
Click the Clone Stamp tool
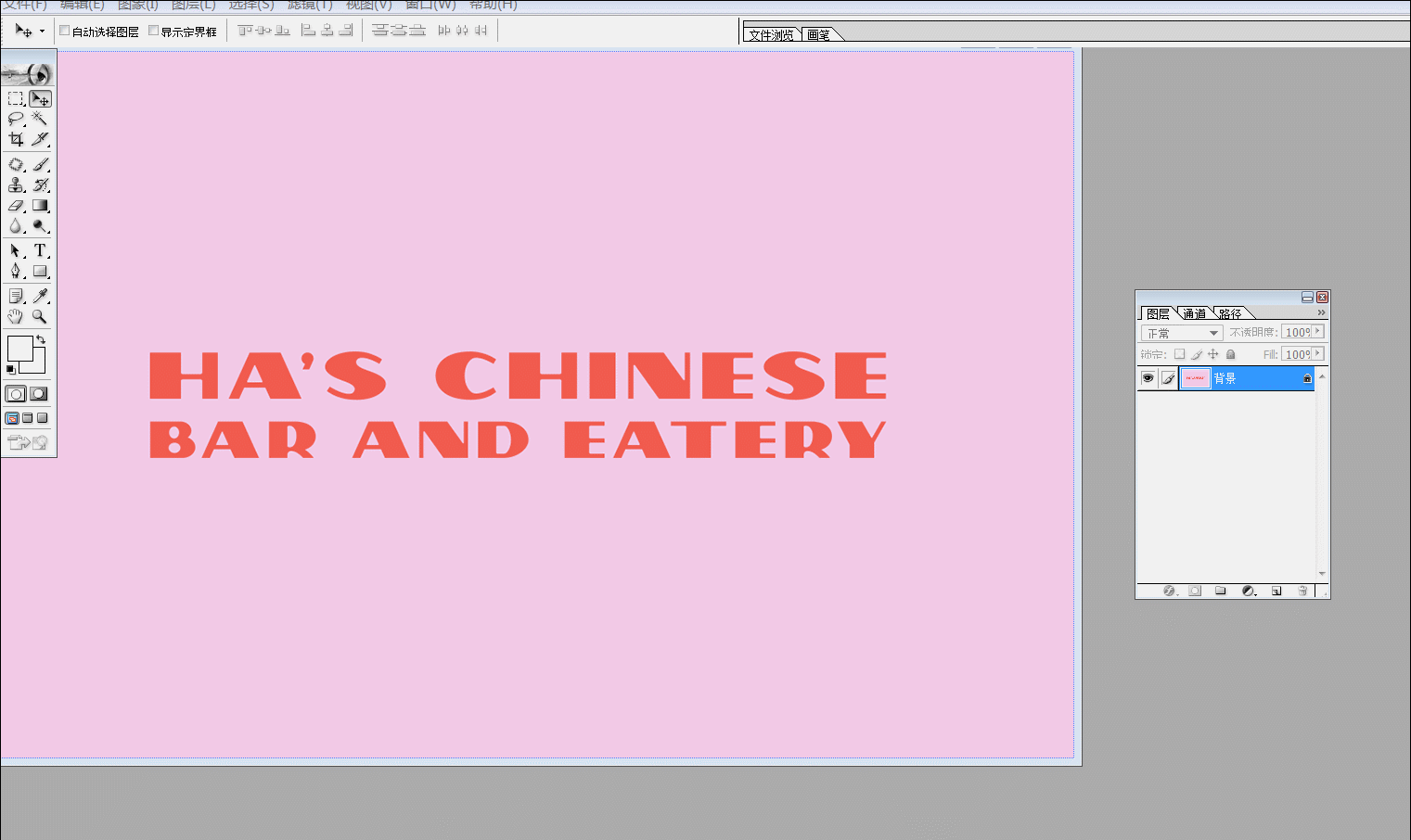pos(16,185)
